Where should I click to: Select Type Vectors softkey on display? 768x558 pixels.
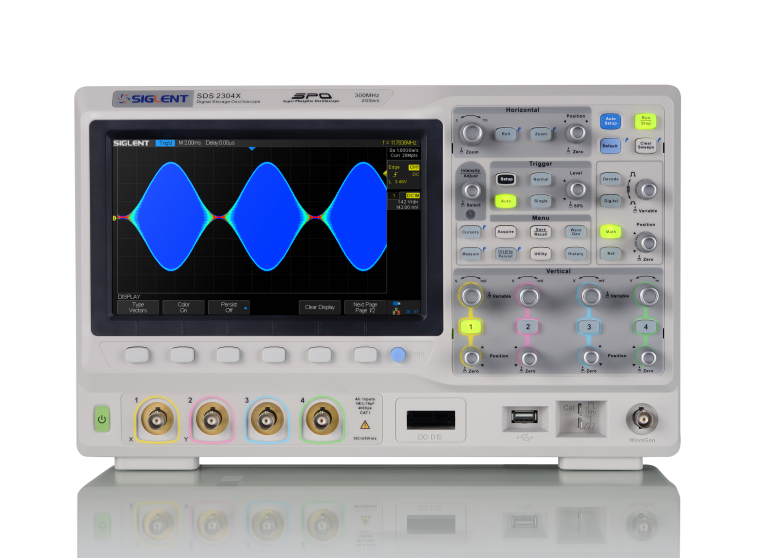138,307
